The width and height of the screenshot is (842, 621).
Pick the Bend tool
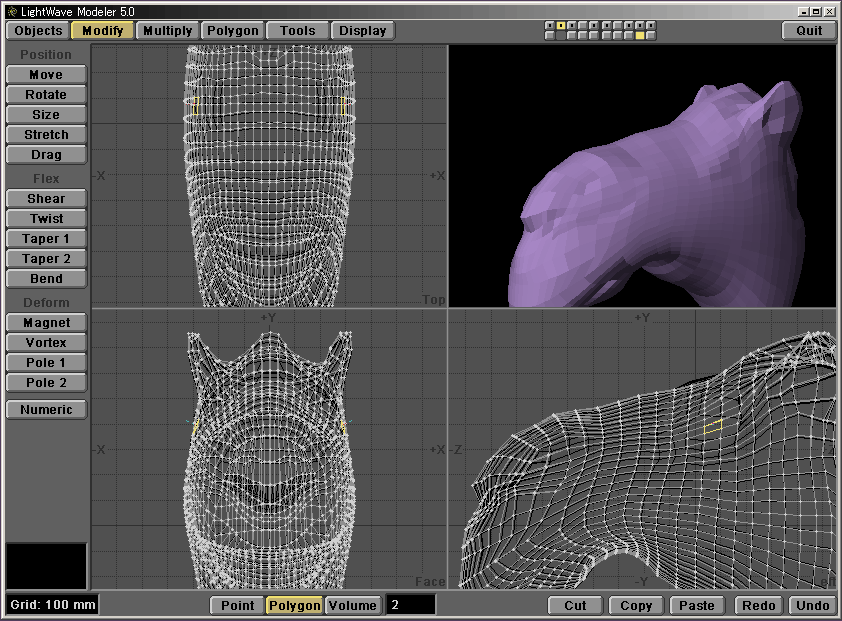coord(46,279)
